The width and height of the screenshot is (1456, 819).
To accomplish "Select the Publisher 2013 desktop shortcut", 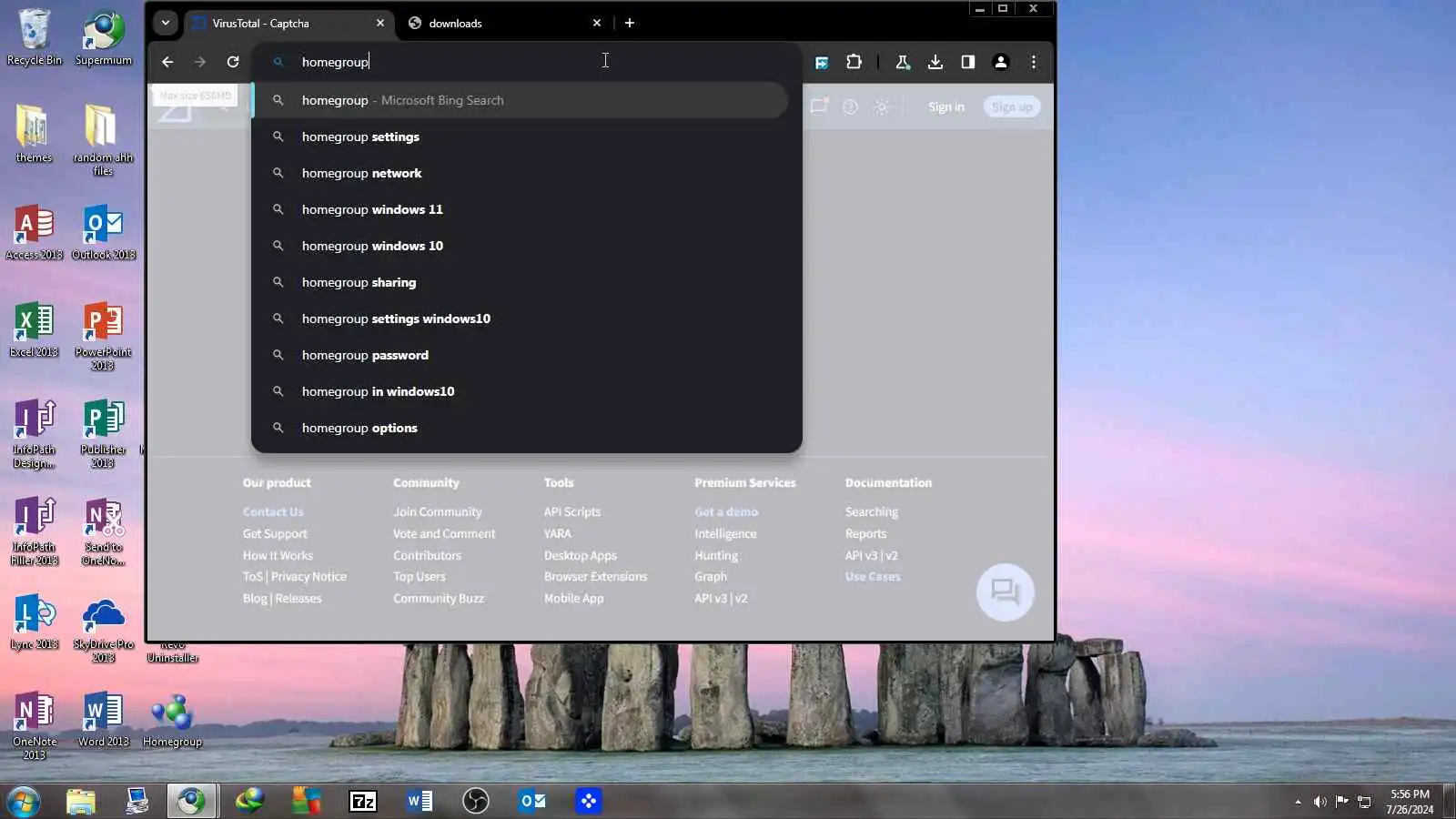I will tap(103, 433).
